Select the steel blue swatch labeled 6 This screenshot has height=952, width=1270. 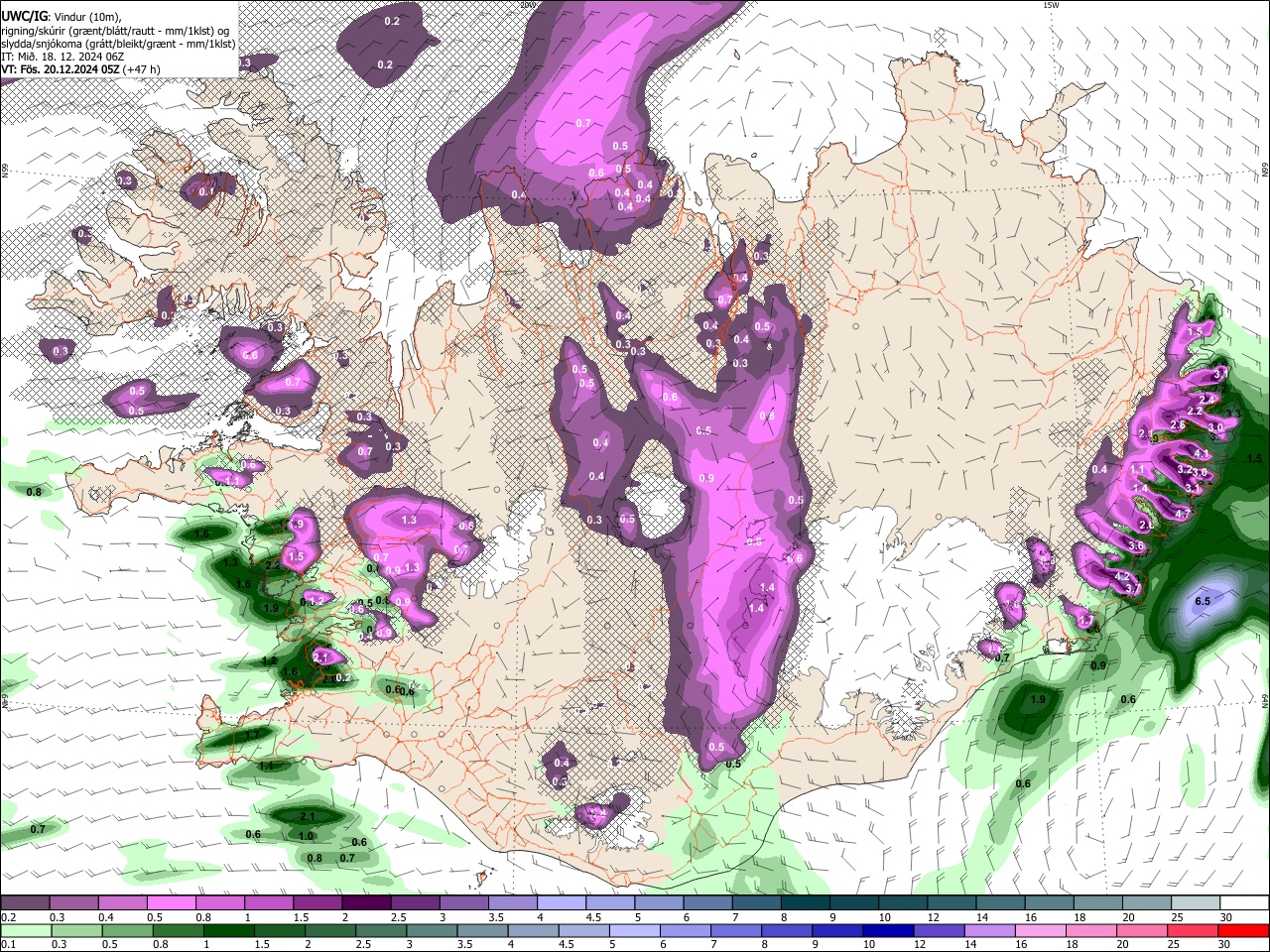[x=708, y=903]
